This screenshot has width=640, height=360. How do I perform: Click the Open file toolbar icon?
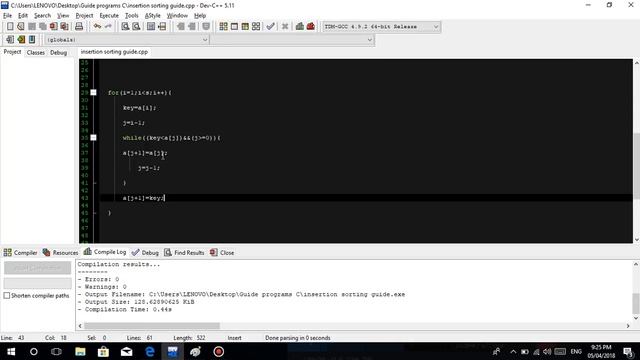(x=21, y=27)
